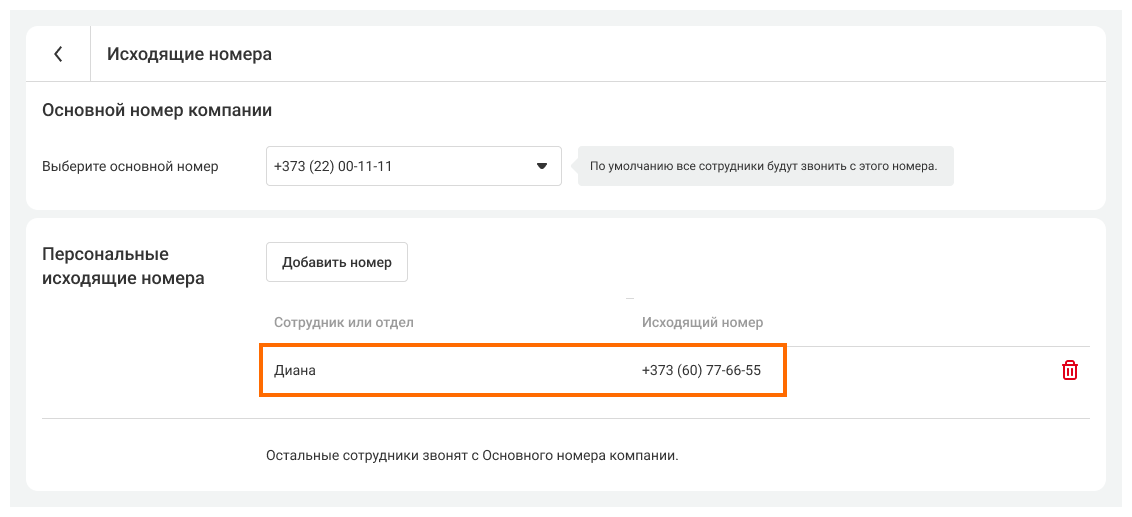The image size is (1132, 517).
Task: Click the Основной номер компании heading
Action: click(157, 110)
